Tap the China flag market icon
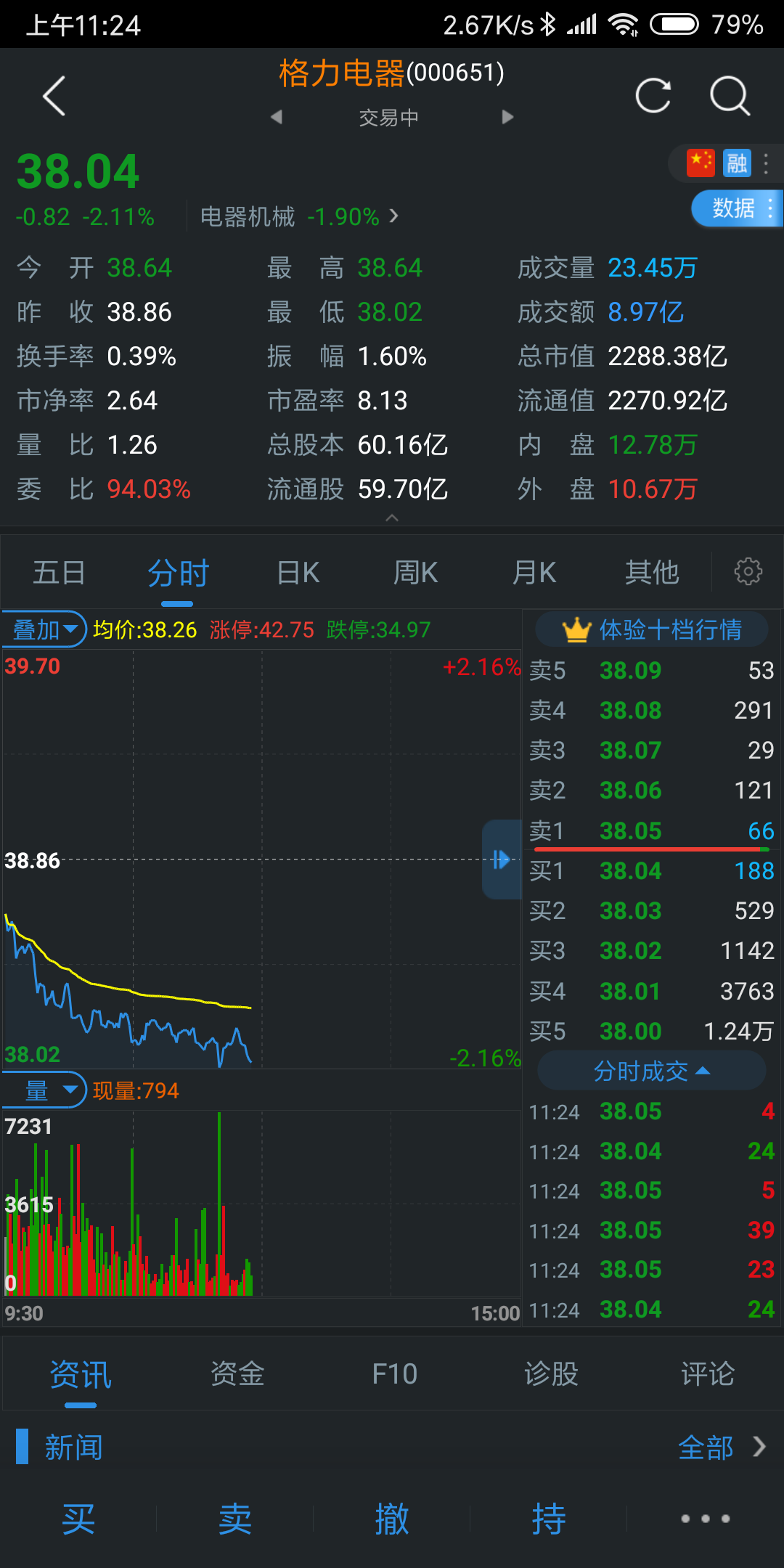Image resolution: width=784 pixels, height=1568 pixels. (701, 163)
